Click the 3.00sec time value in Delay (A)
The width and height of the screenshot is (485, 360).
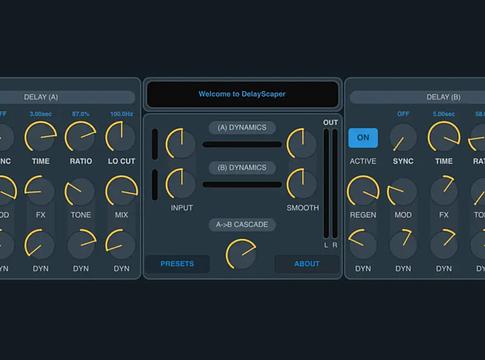(41, 114)
